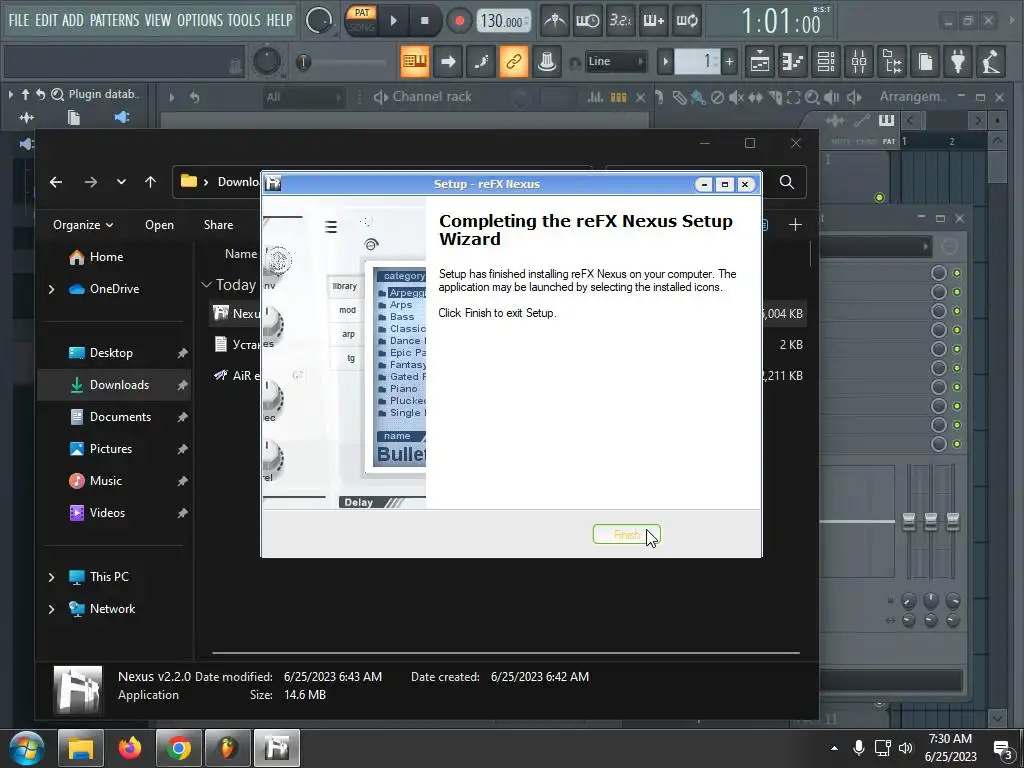This screenshot has width=1024, height=768.
Task: Click Share in Explorer toolbar
Action: pos(218,225)
